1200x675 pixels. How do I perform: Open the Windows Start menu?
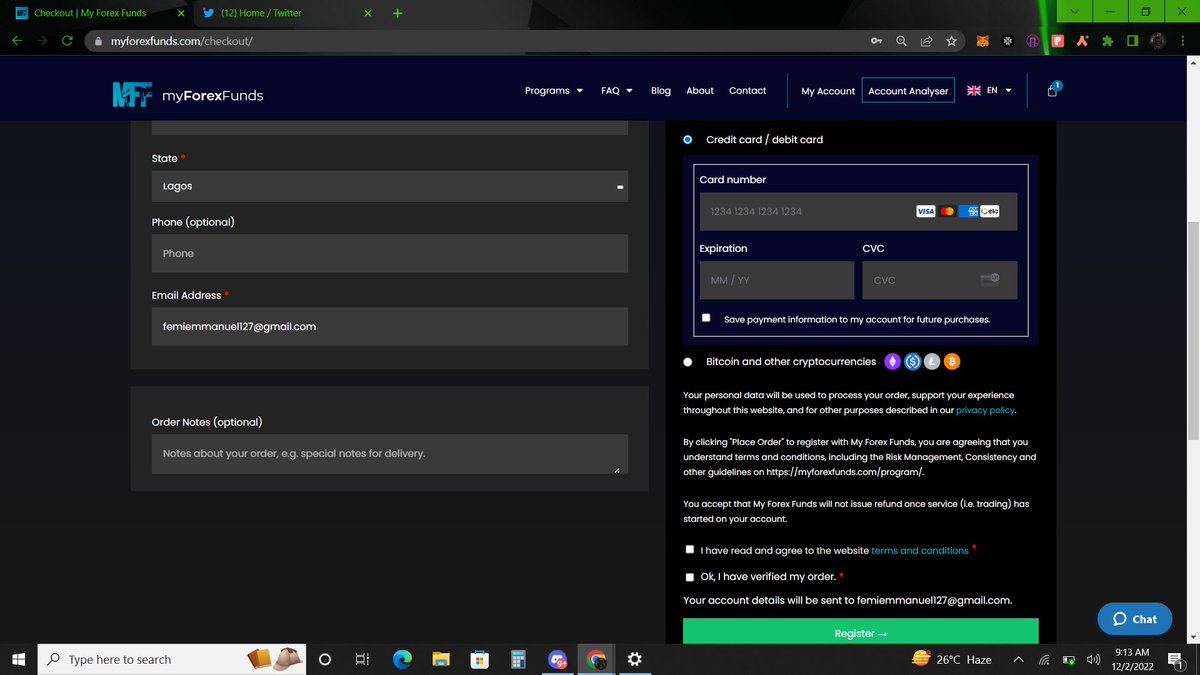(18, 660)
